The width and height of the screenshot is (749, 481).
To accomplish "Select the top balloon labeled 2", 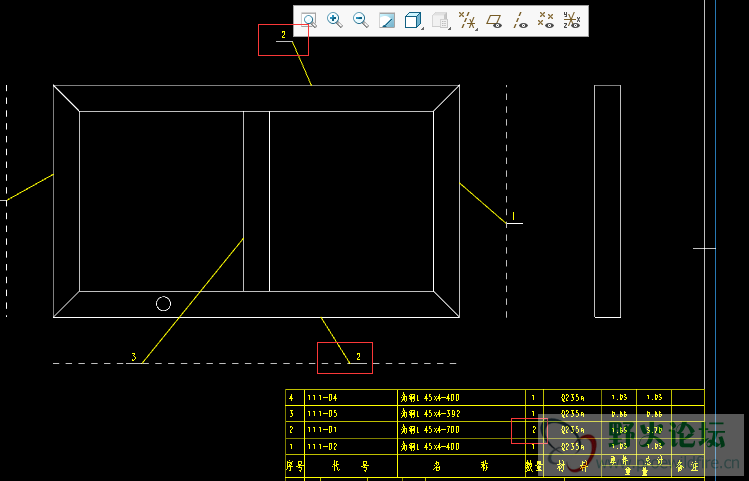I will click(283, 34).
